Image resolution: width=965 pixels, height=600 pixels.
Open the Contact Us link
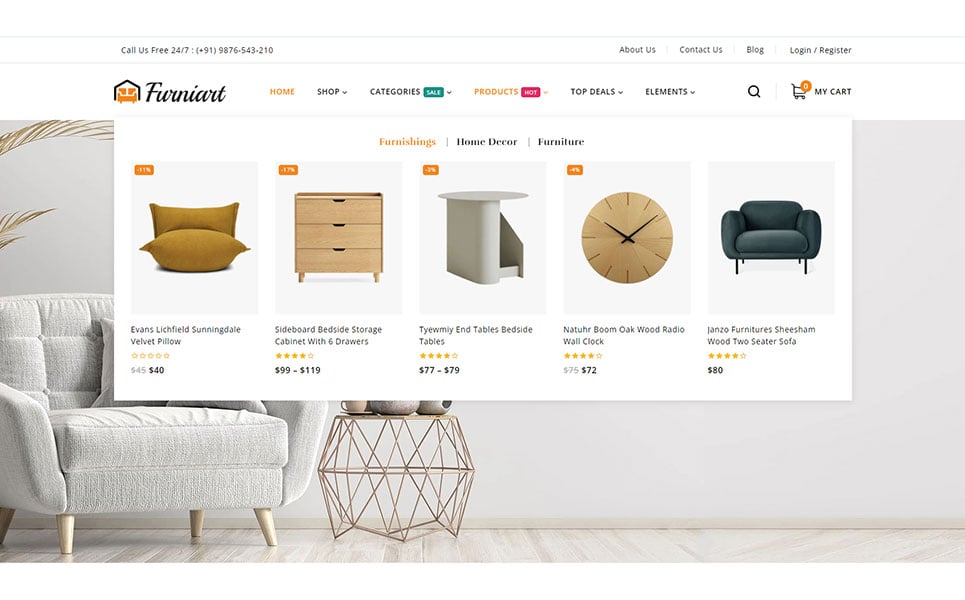point(701,50)
